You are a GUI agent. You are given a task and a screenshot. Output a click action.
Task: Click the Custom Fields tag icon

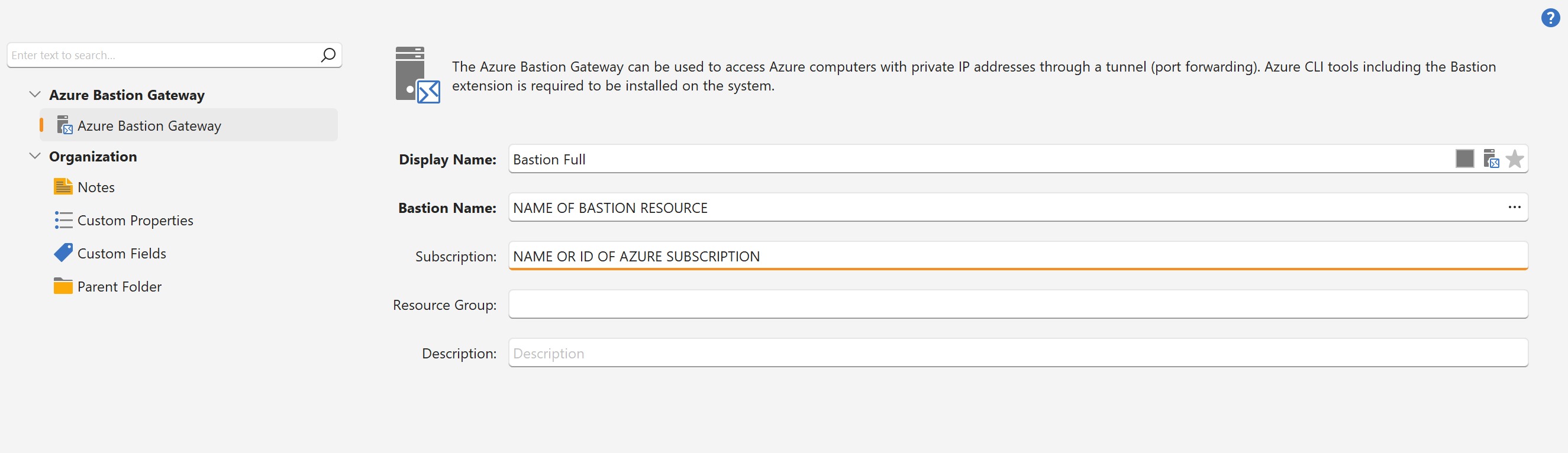point(63,253)
